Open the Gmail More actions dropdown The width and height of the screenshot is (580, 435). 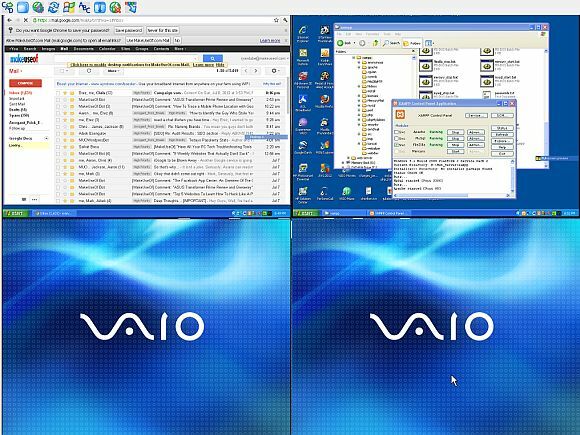click(x=113, y=71)
